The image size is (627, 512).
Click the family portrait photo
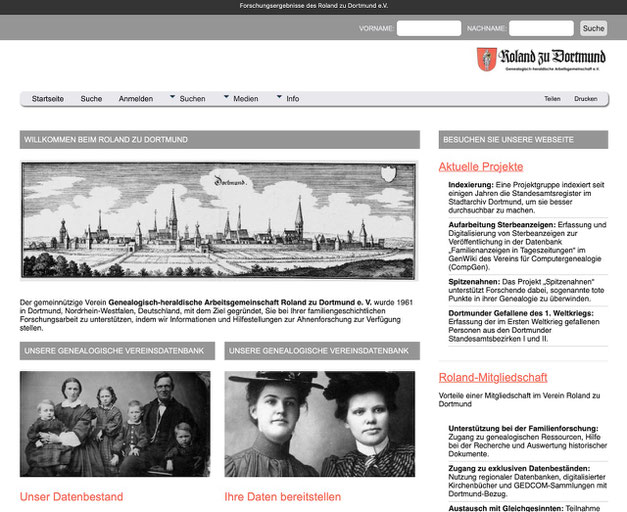115,424
